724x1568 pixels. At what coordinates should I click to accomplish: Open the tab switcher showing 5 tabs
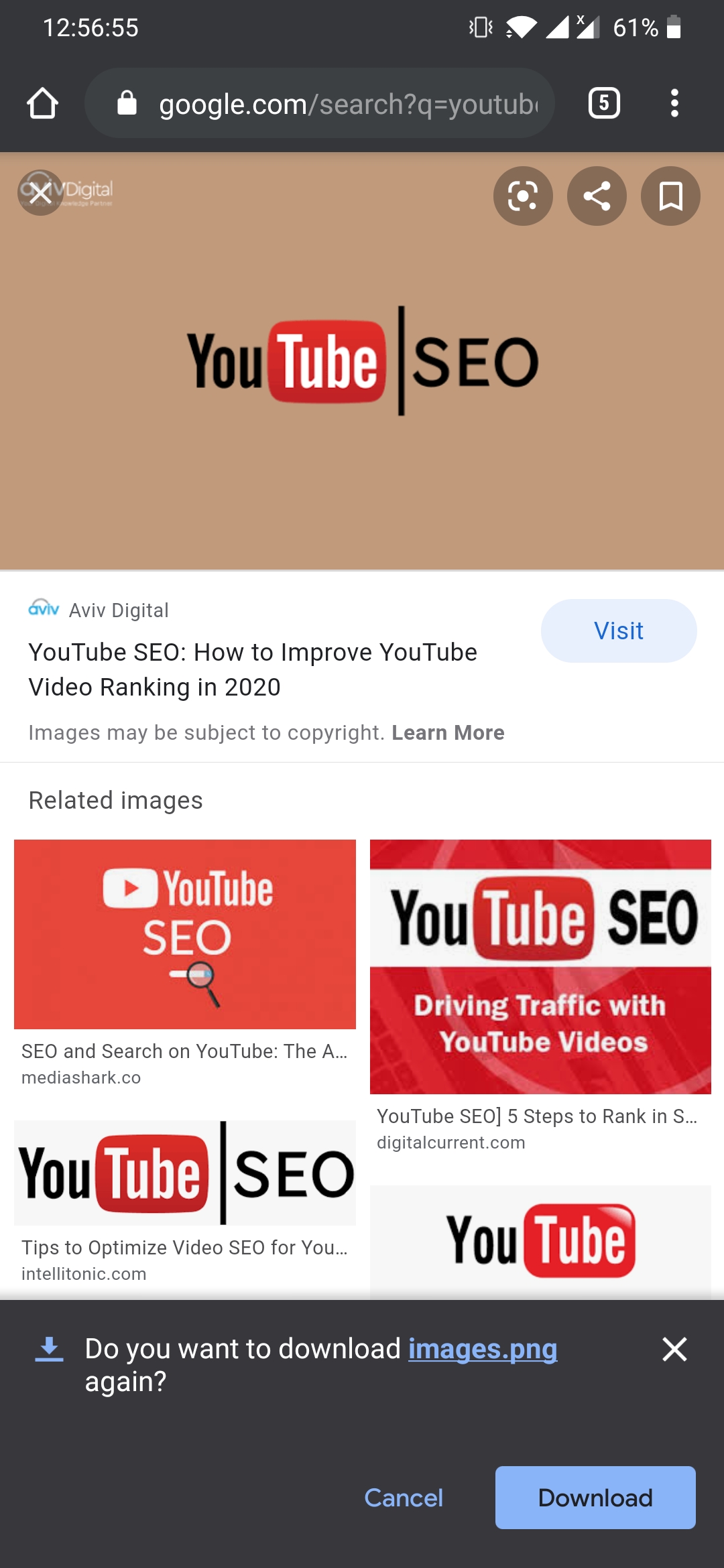pyautogui.click(x=604, y=103)
